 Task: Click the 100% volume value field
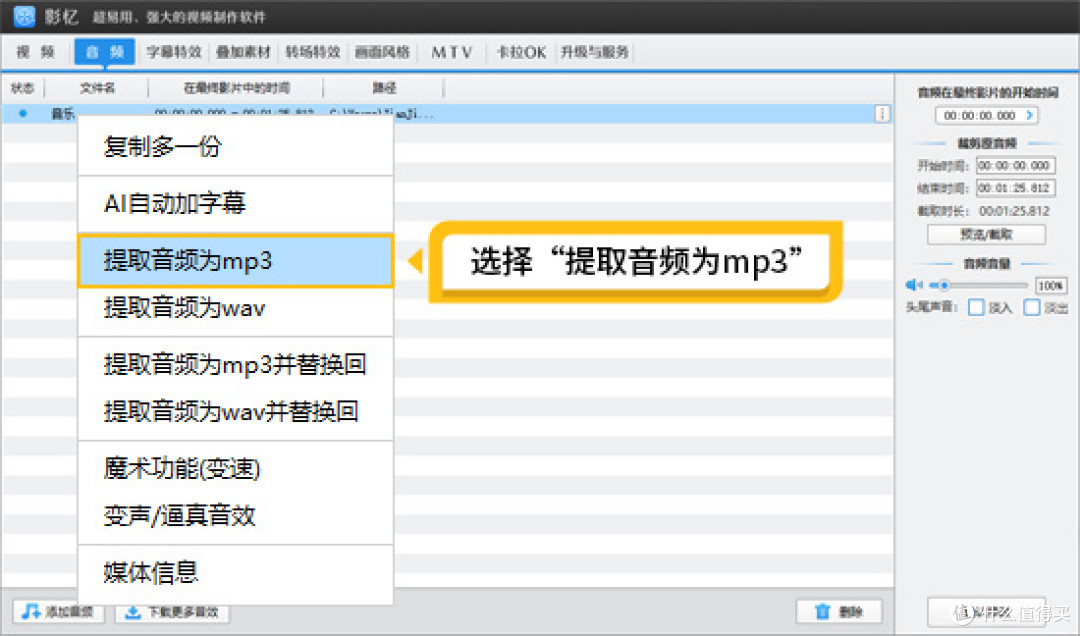[x=1050, y=285]
